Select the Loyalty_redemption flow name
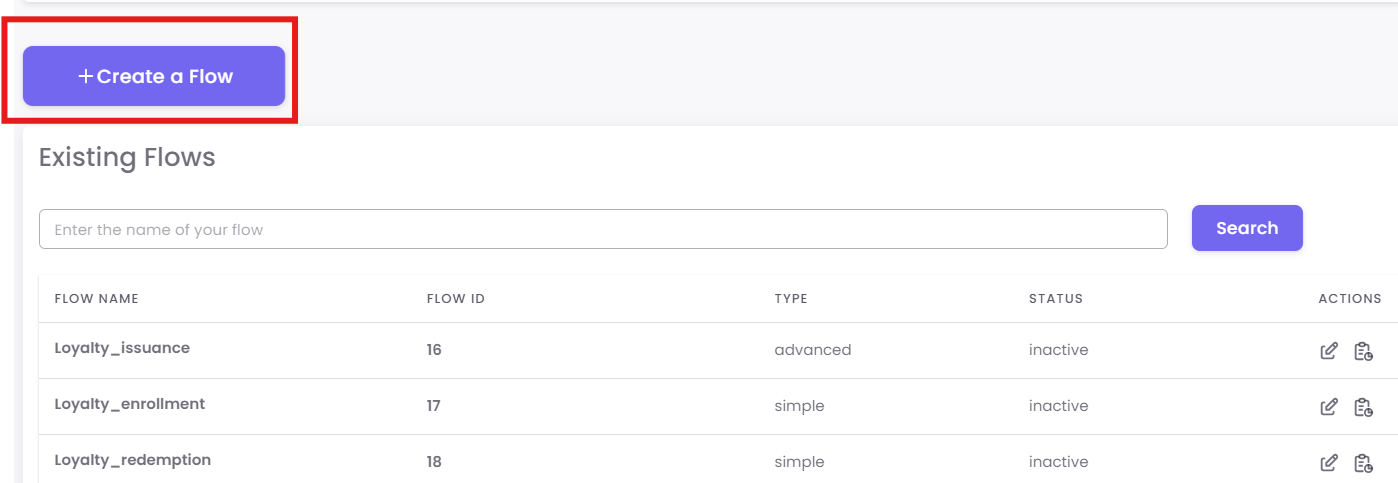Screen dimensions: 1398x483 (x=132, y=461)
